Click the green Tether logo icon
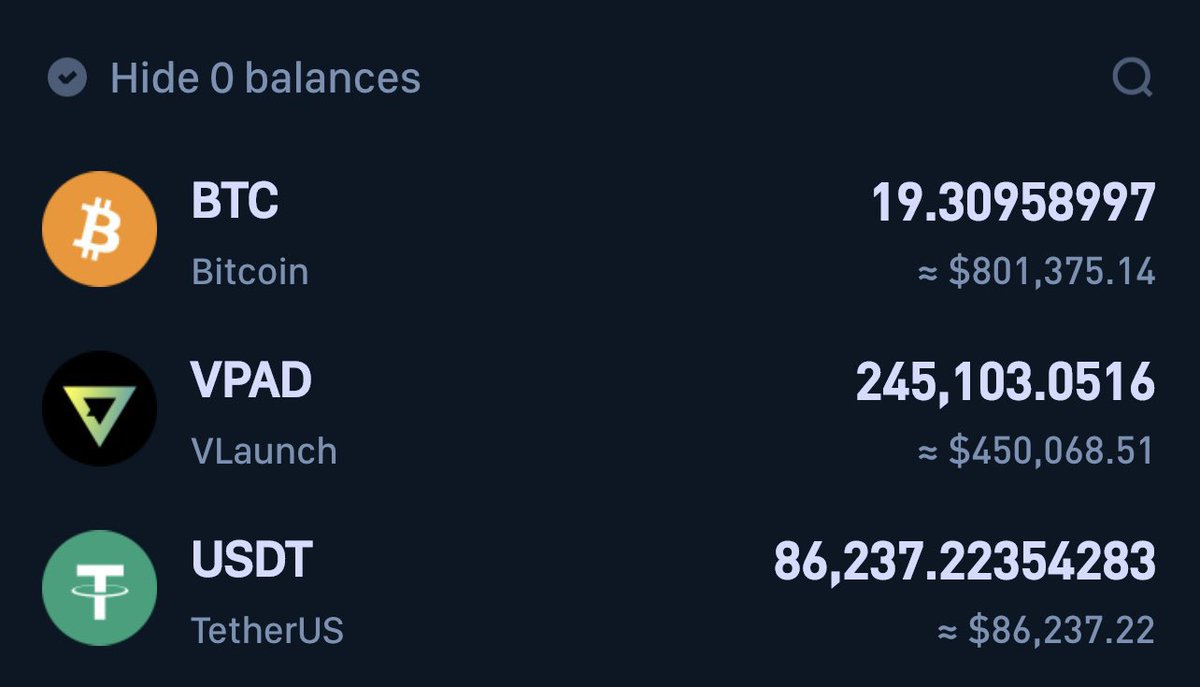The width and height of the screenshot is (1200, 687). point(99,588)
